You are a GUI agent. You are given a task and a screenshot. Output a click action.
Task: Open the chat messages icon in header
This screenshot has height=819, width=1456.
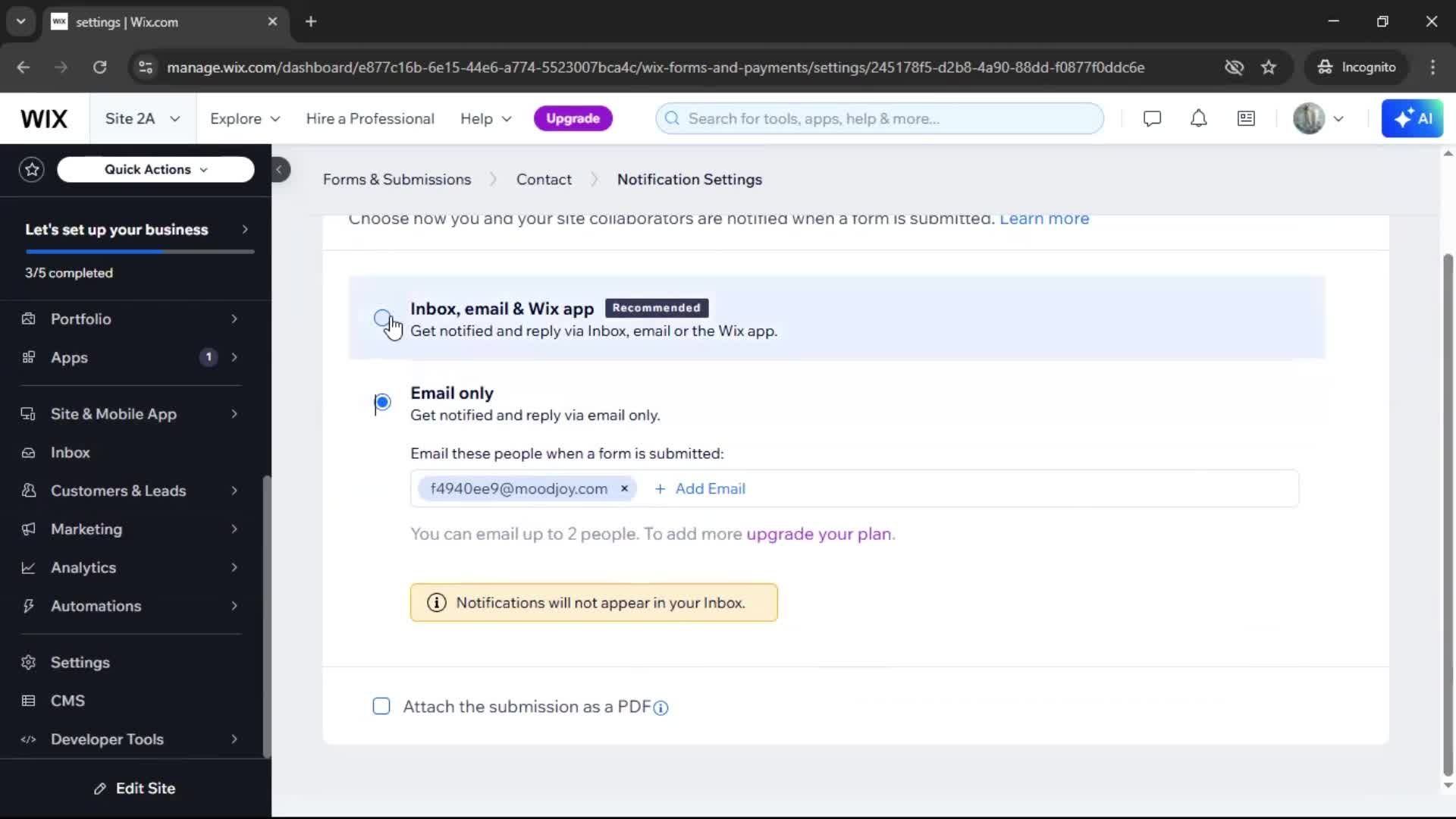point(1152,119)
